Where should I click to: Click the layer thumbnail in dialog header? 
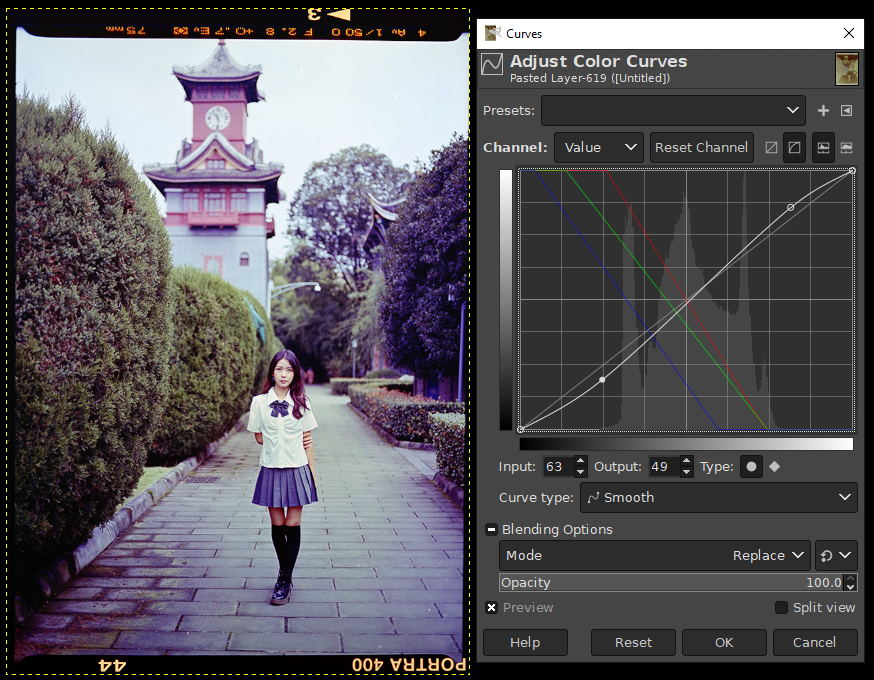tap(846, 69)
